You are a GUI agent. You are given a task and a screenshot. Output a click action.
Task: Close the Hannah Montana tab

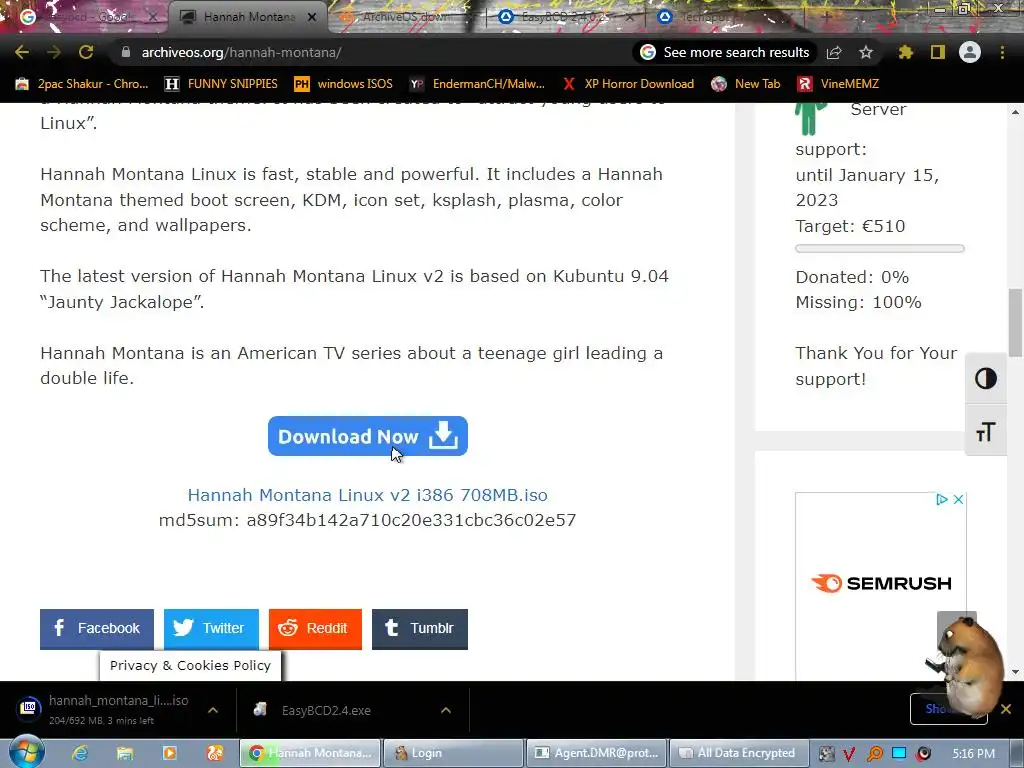tap(312, 17)
